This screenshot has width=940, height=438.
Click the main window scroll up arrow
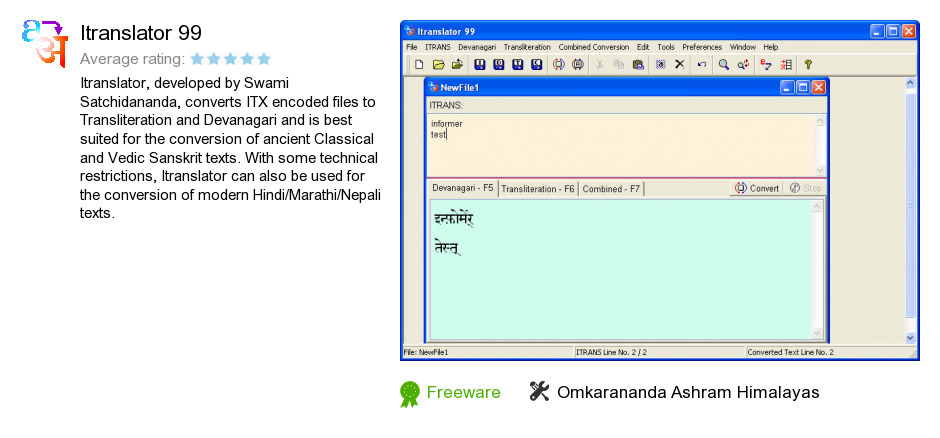tap(911, 83)
